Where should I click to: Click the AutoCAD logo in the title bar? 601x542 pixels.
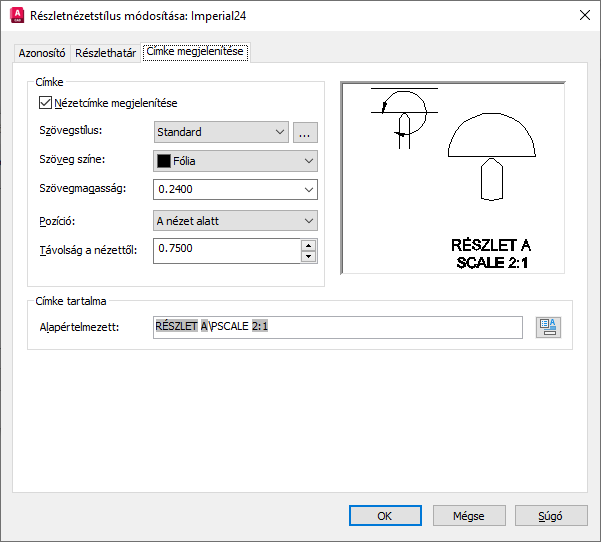[x=17, y=15]
